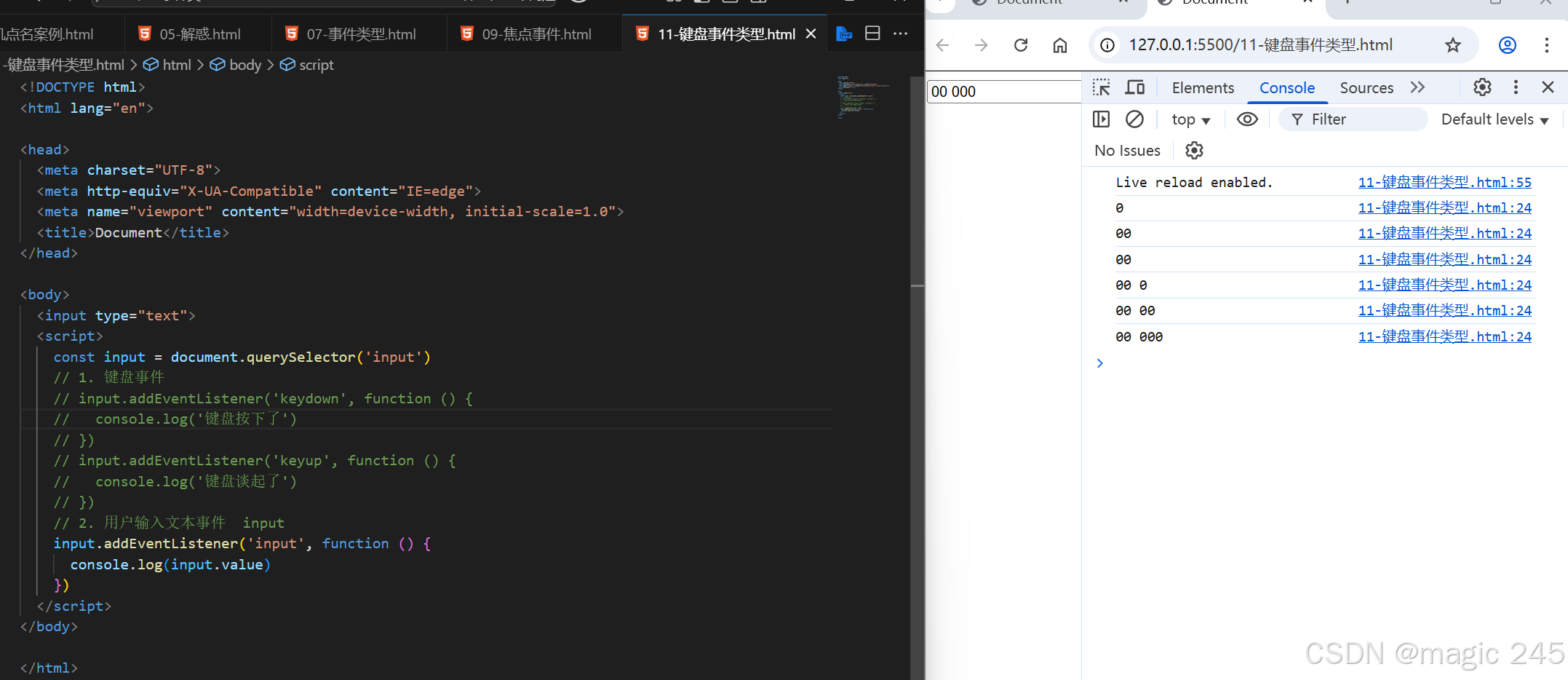
Task: Open DevTools settings gear
Action: [1482, 87]
